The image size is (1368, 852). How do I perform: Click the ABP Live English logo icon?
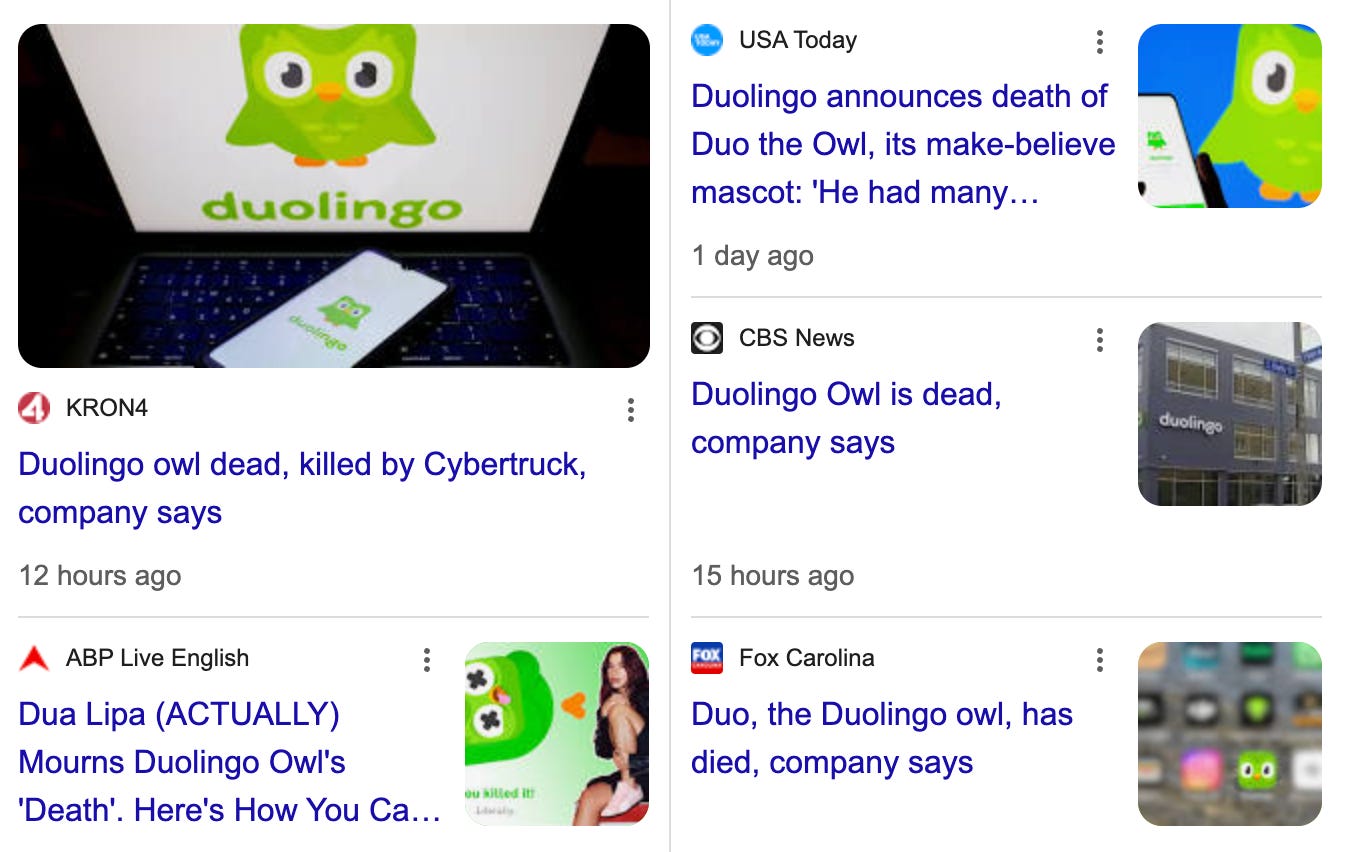(x=34, y=658)
